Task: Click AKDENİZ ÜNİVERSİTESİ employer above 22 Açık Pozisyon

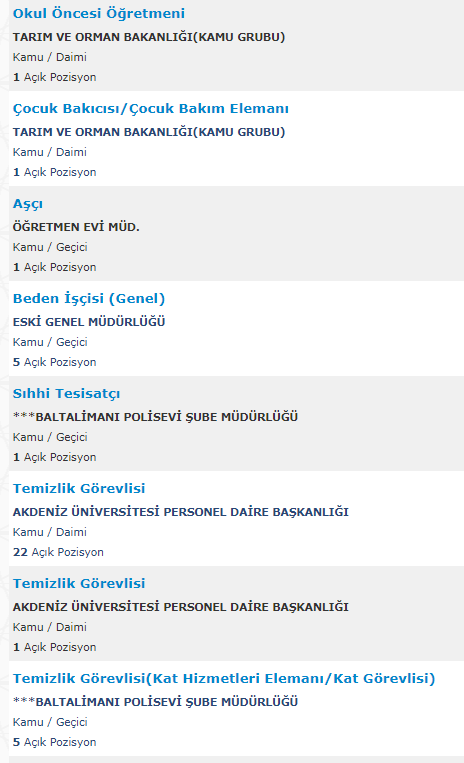Action: pos(180,512)
